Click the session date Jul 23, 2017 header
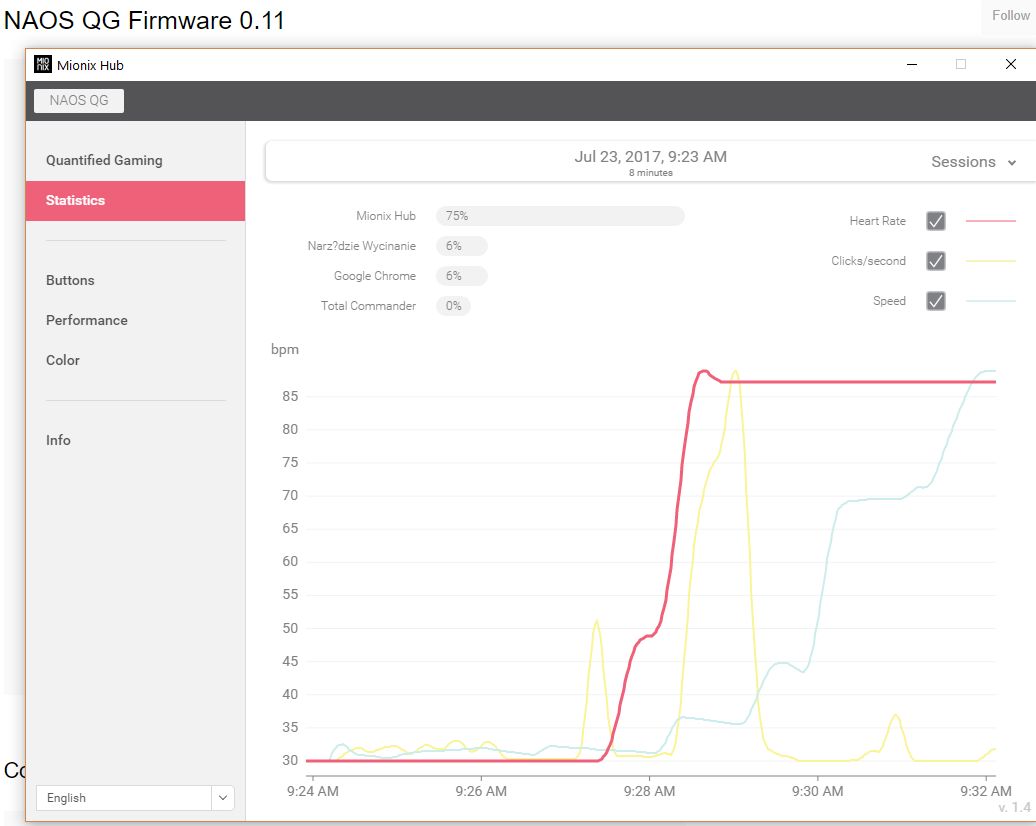1036x826 pixels. [650, 157]
